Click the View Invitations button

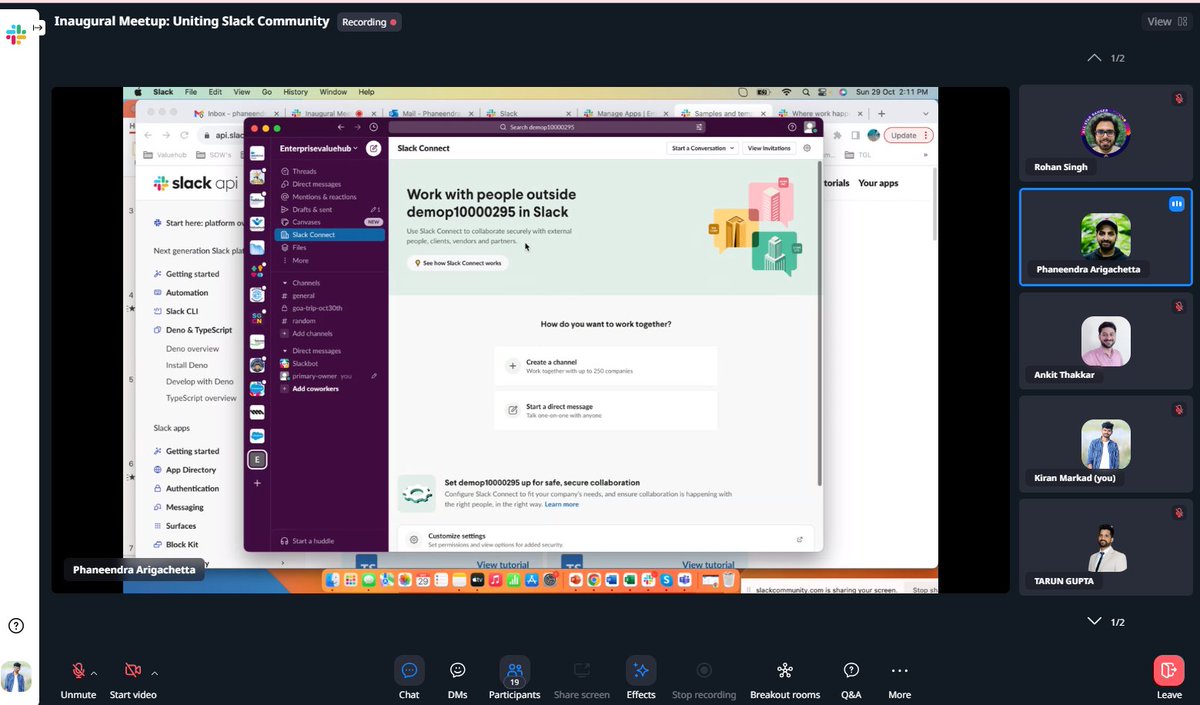pos(769,148)
